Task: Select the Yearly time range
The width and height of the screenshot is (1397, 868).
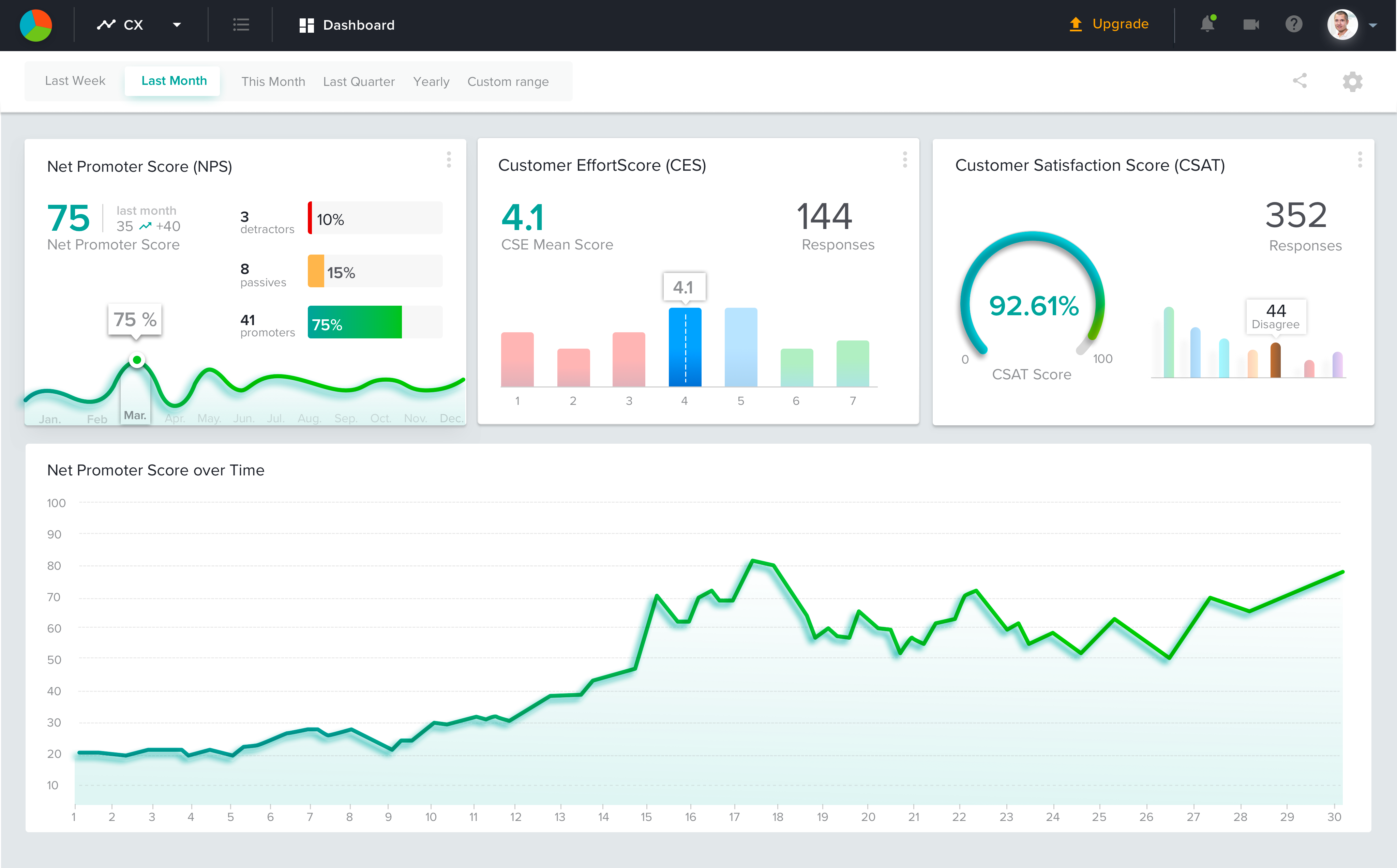Action: (431, 81)
